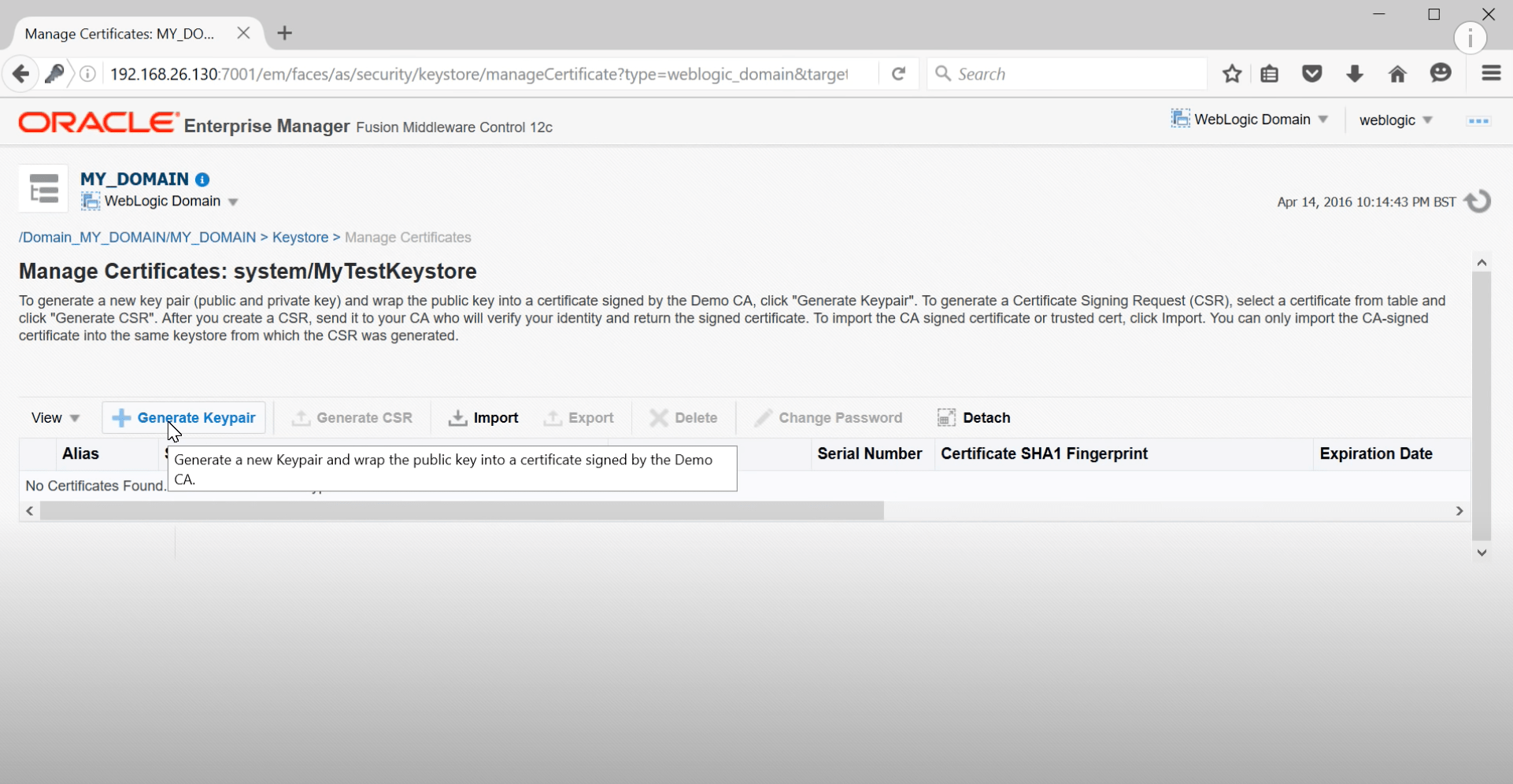Bookmark this page via the star icon

1232,73
